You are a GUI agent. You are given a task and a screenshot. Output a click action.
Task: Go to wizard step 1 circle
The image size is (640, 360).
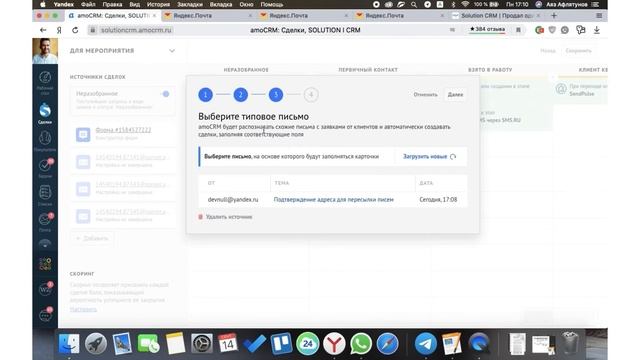(205, 95)
